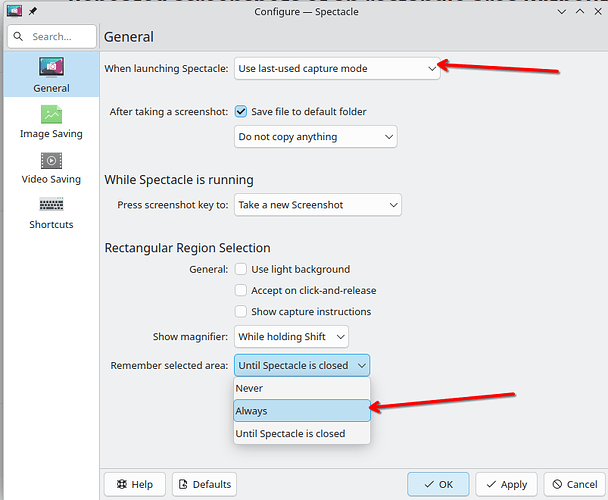The height and width of the screenshot is (500, 608).
Task: Open the Image Saving settings page
Action: point(51,122)
